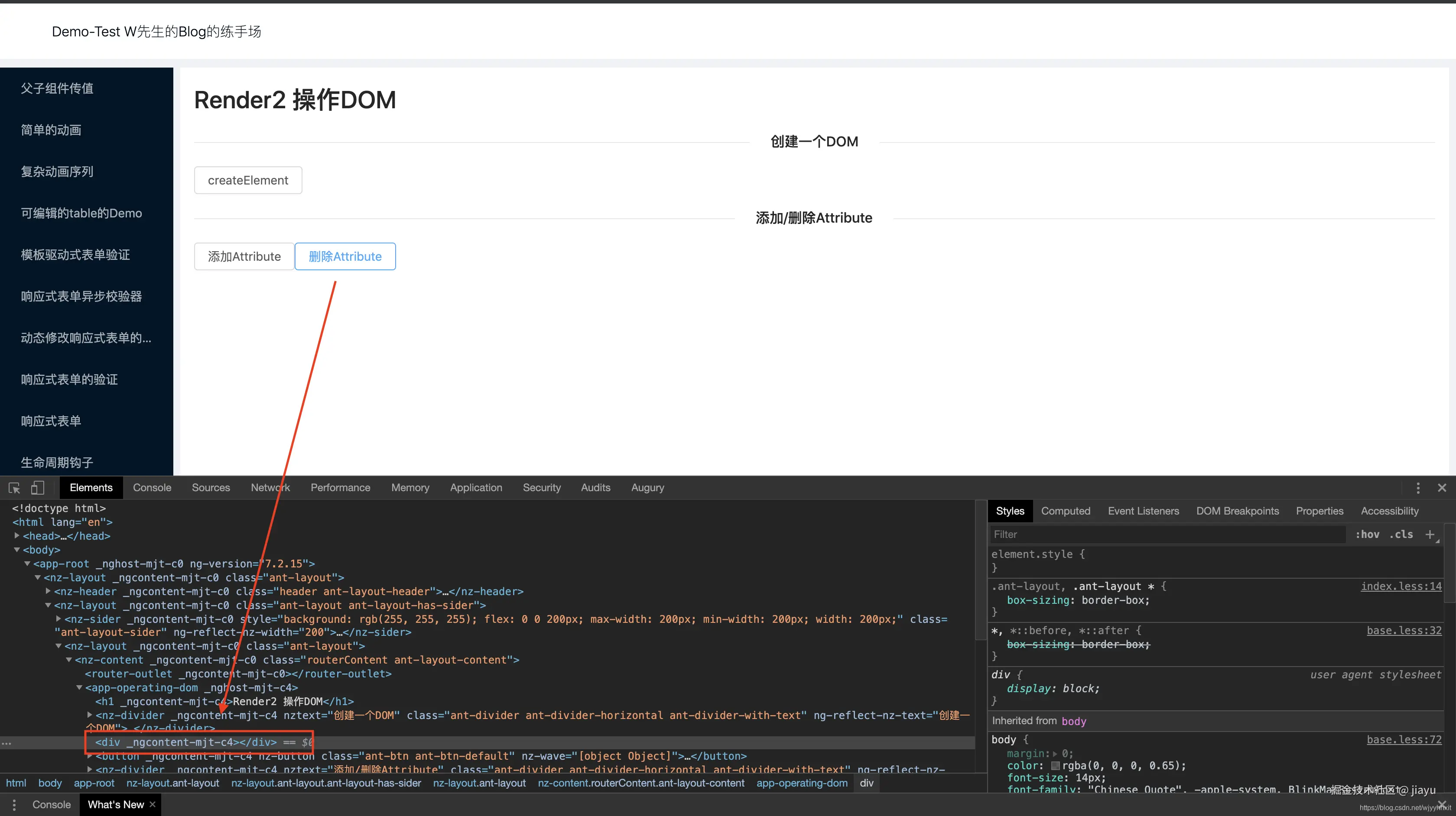Open the Computed styles tab
This screenshot has width=1456, height=816.
pos(1066,511)
